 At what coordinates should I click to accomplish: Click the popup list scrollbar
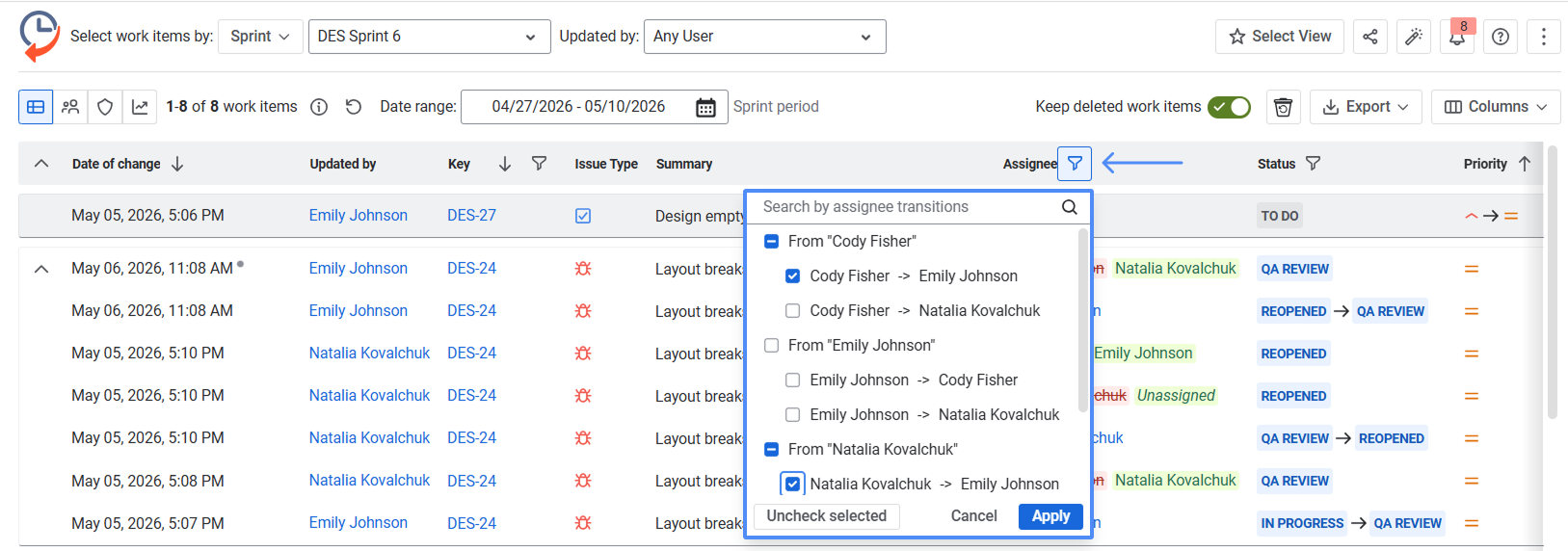tap(1083, 321)
